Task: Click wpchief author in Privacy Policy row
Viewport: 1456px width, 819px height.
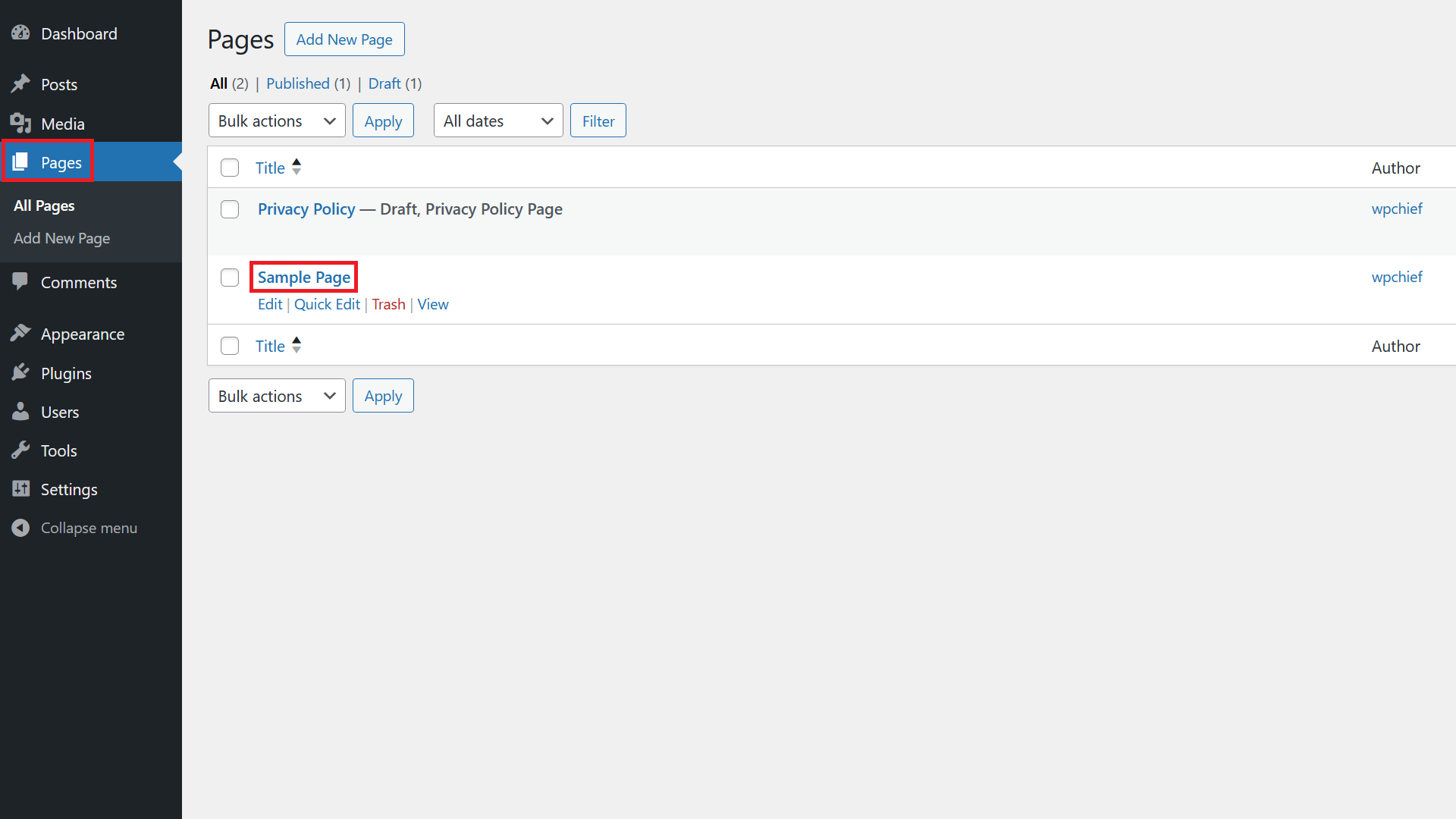Action: point(1397,209)
